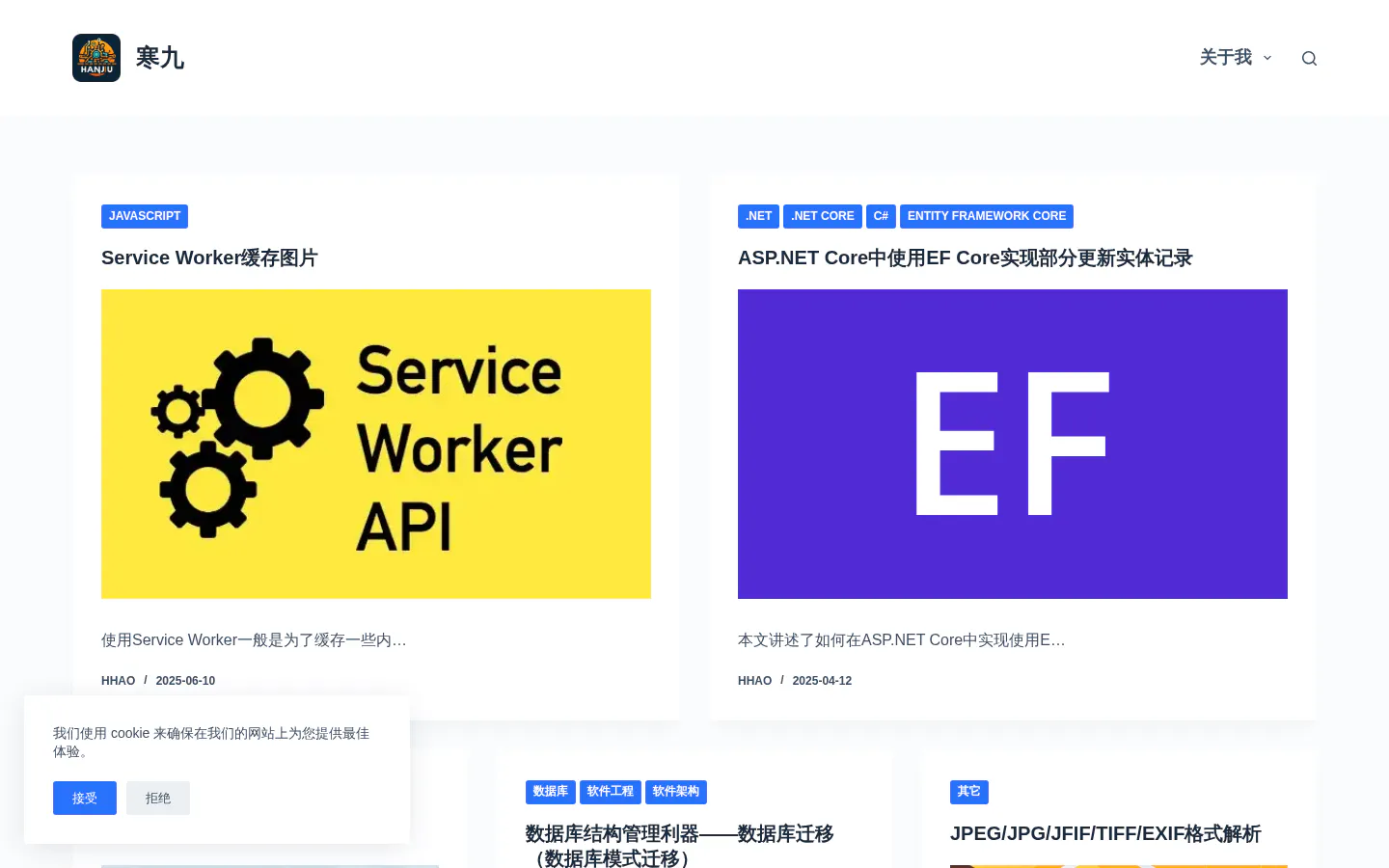Open the 数据库结构管理利器 article title
Screen dimensions: 1389x868
click(x=679, y=846)
